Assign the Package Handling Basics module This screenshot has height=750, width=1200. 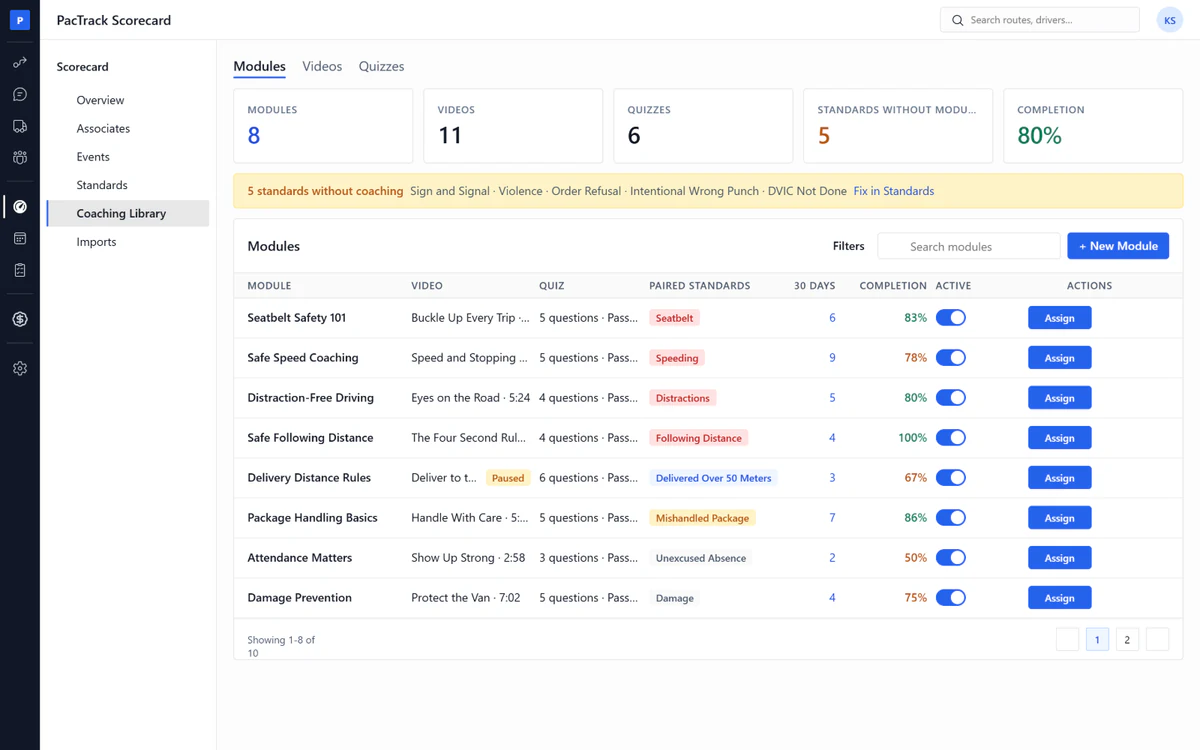1059,518
